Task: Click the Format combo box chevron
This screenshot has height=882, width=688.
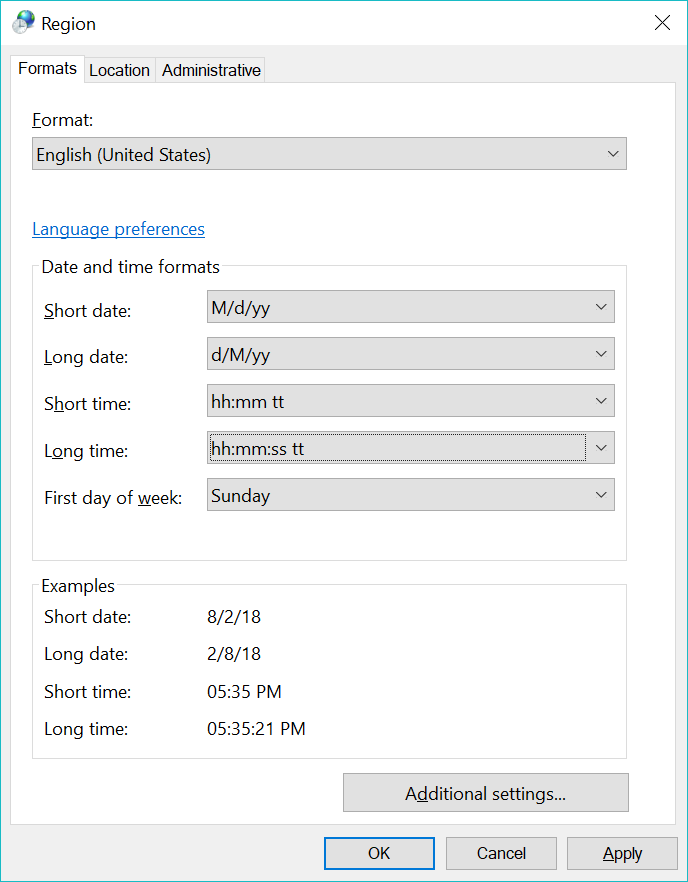Action: point(613,154)
